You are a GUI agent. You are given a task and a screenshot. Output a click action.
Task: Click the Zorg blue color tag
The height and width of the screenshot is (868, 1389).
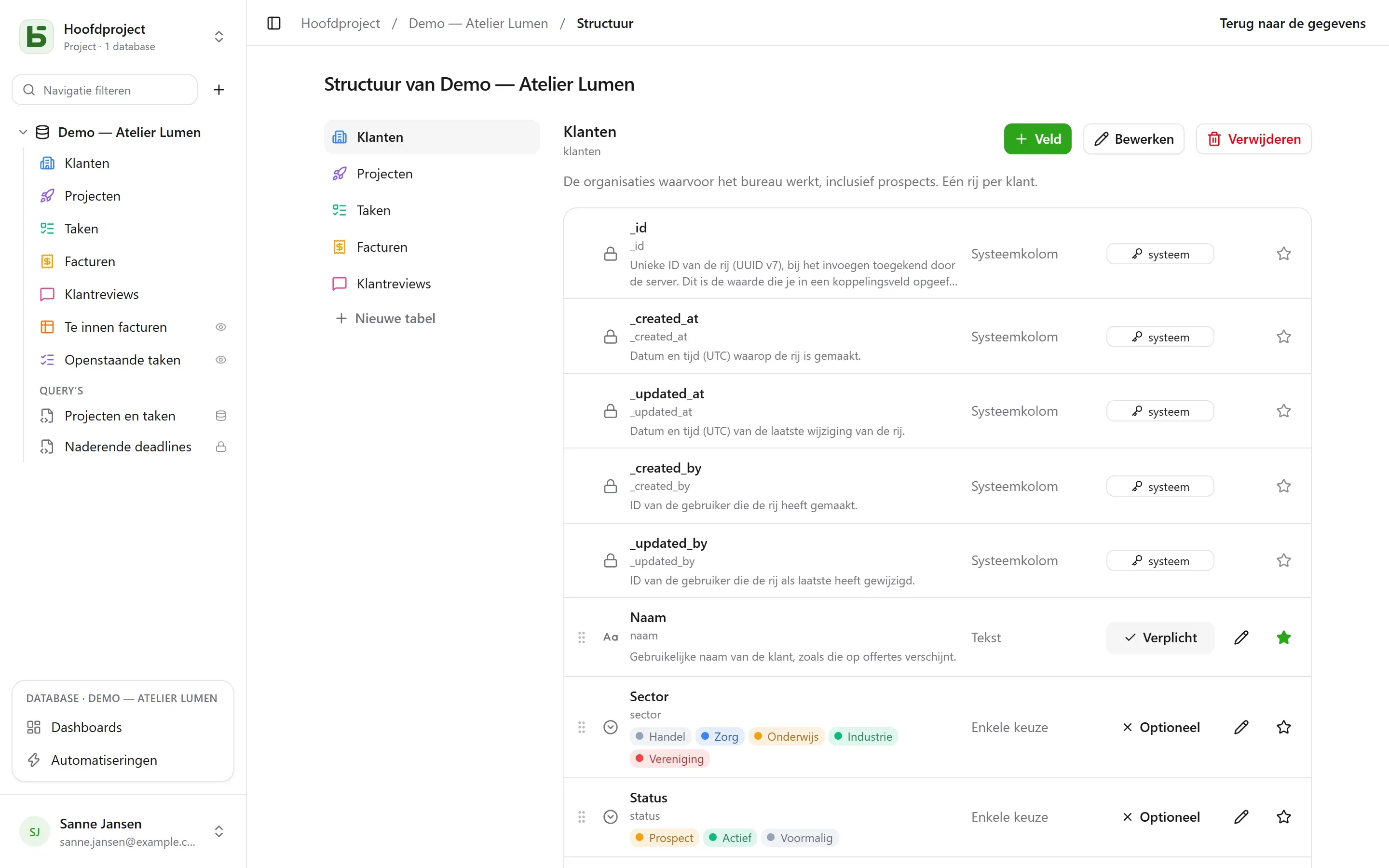tap(719, 736)
